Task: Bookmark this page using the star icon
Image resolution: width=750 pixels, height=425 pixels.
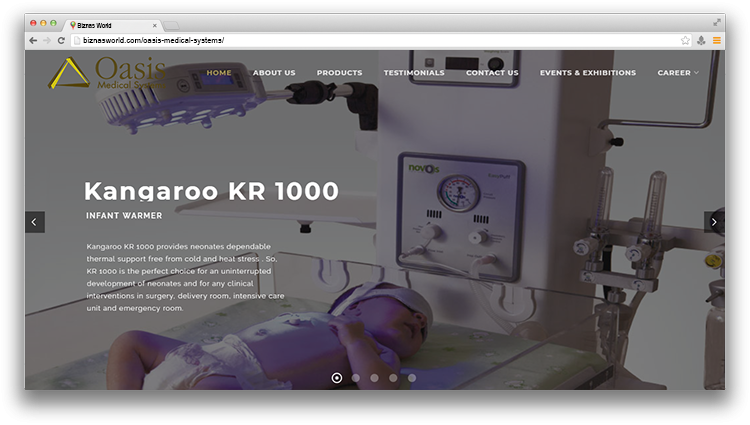Action: pos(685,40)
